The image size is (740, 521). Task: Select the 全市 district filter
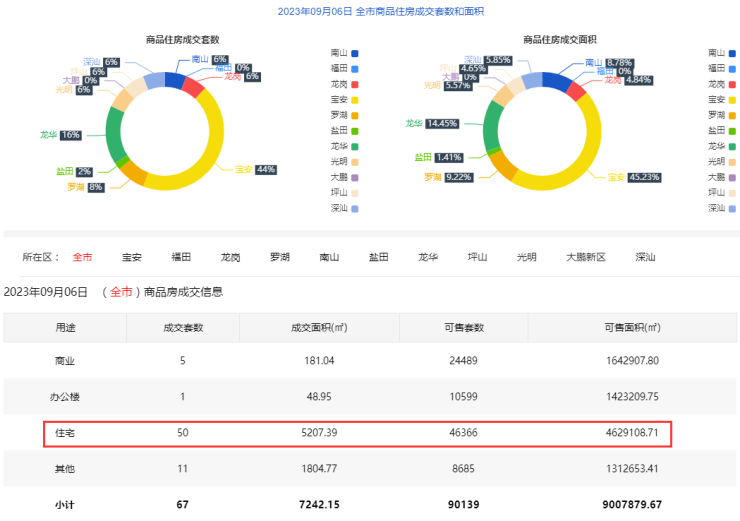(x=82, y=257)
